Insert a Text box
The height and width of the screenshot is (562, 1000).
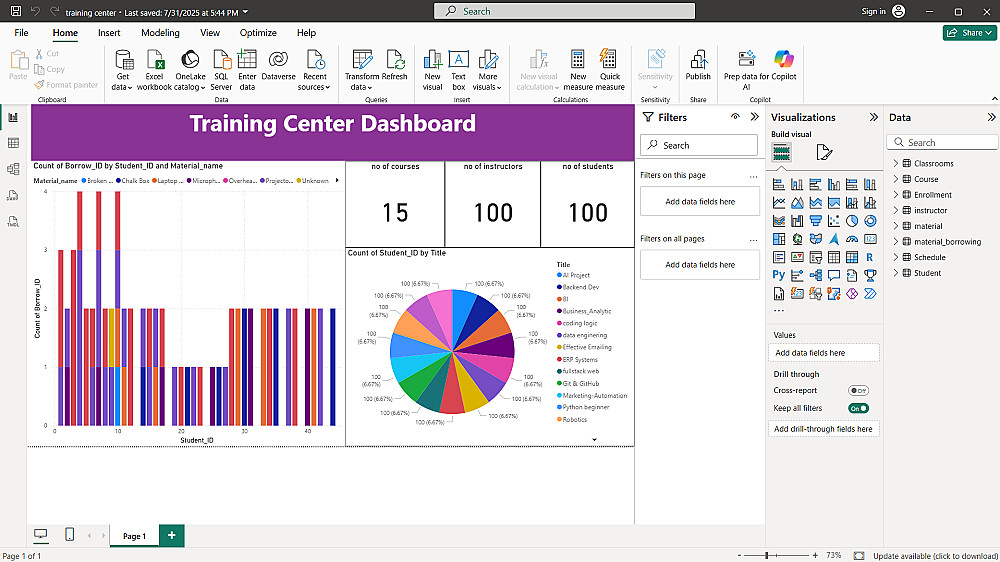click(x=459, y=70)
